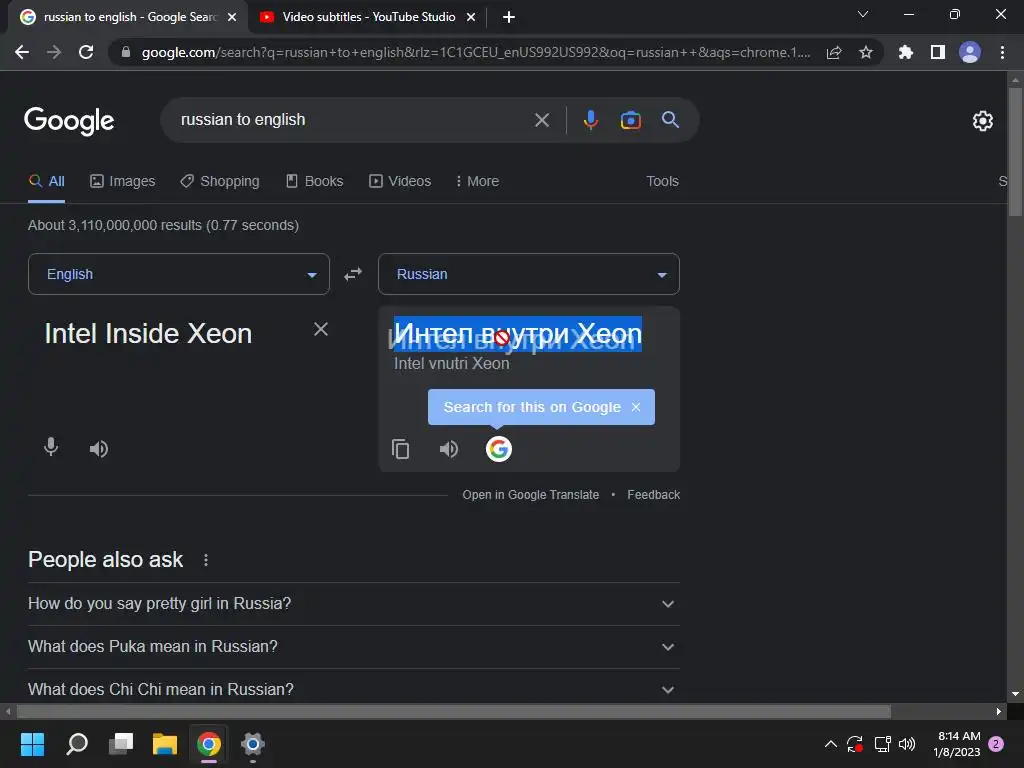Reload the page
The height and width of the screenshot is (768, 1024).
86,52
